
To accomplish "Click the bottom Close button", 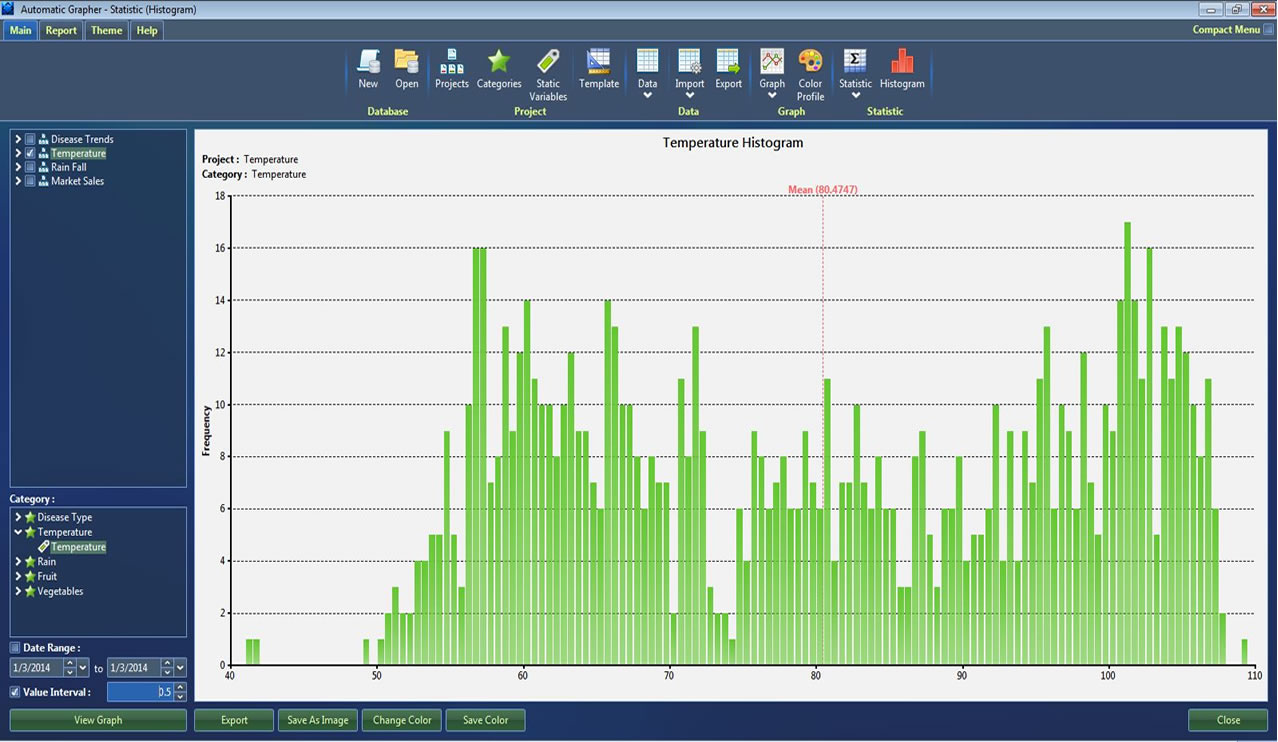I will (1228, 720).
